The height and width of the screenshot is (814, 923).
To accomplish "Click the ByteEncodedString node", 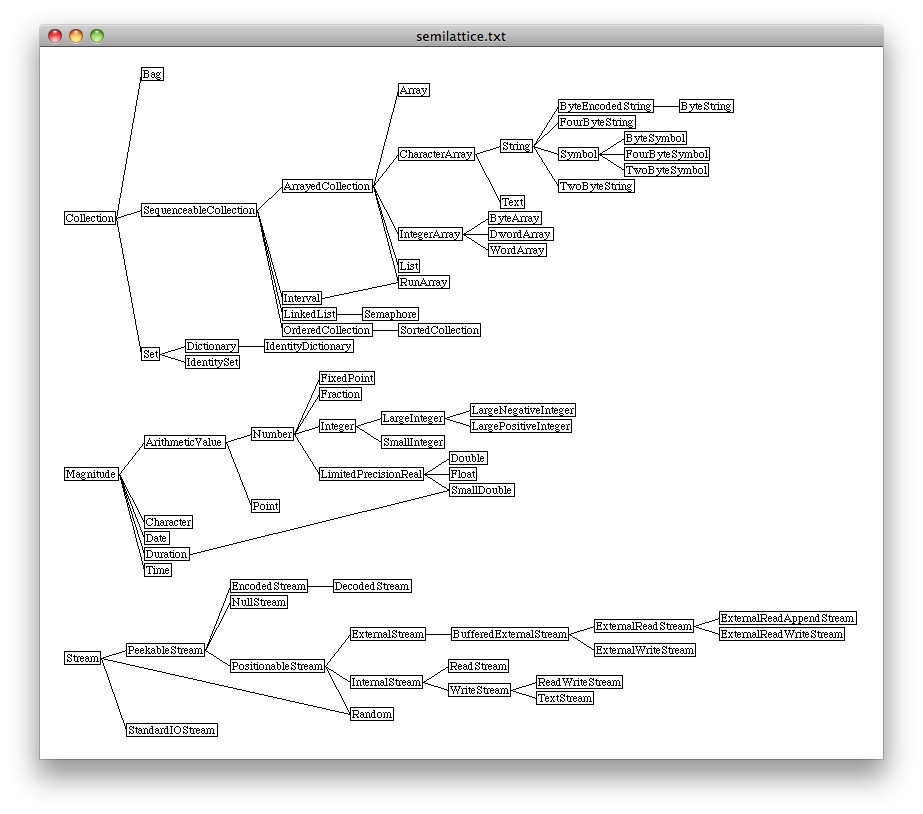I will 605,106.
